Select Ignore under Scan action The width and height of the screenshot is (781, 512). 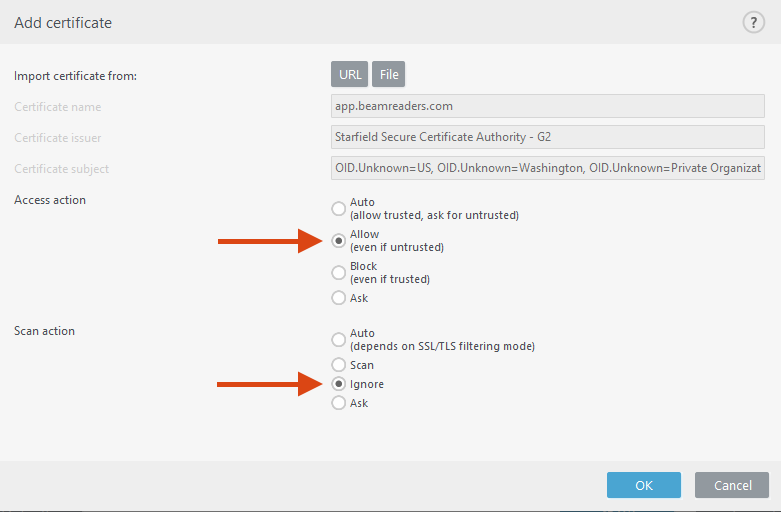coord(339,384)
